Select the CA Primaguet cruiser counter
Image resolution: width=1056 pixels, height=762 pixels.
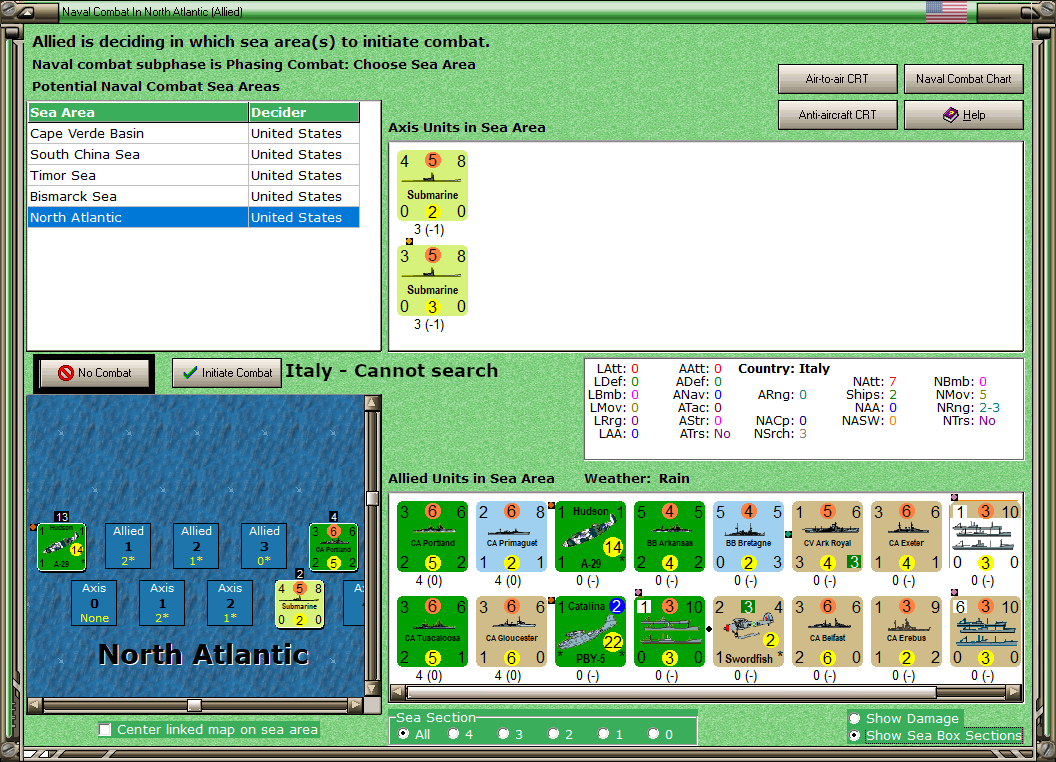[x=511, y=536]
